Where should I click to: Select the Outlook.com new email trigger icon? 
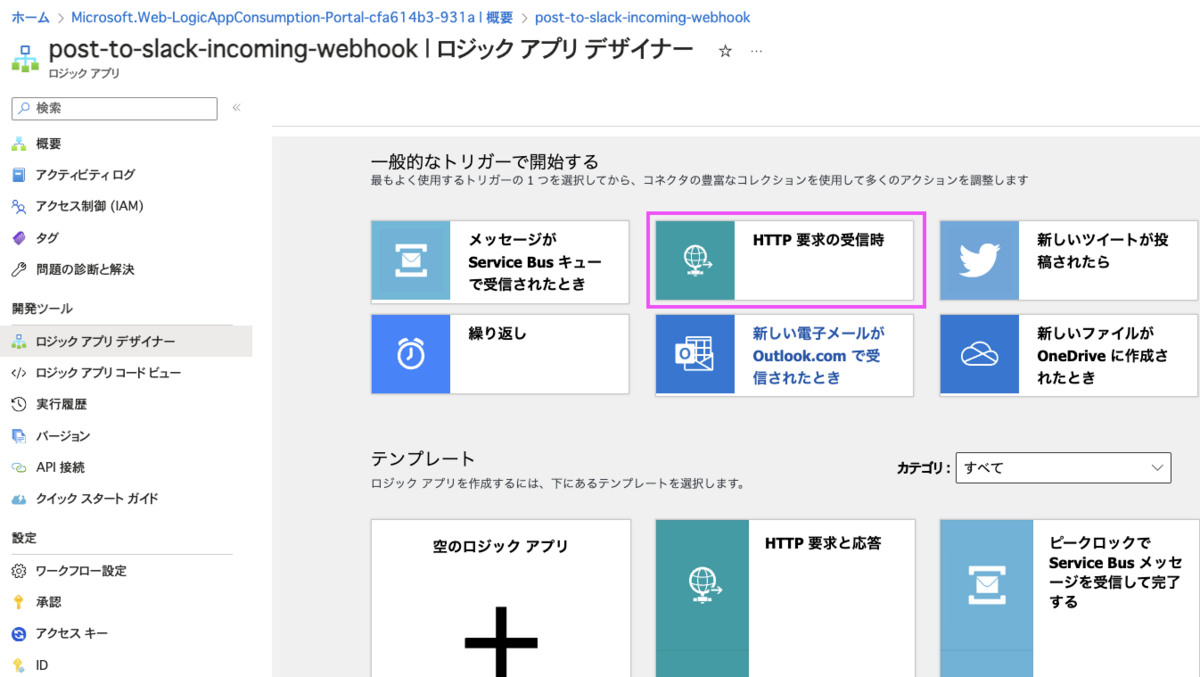pyautogui.click(x=695, y=354)
